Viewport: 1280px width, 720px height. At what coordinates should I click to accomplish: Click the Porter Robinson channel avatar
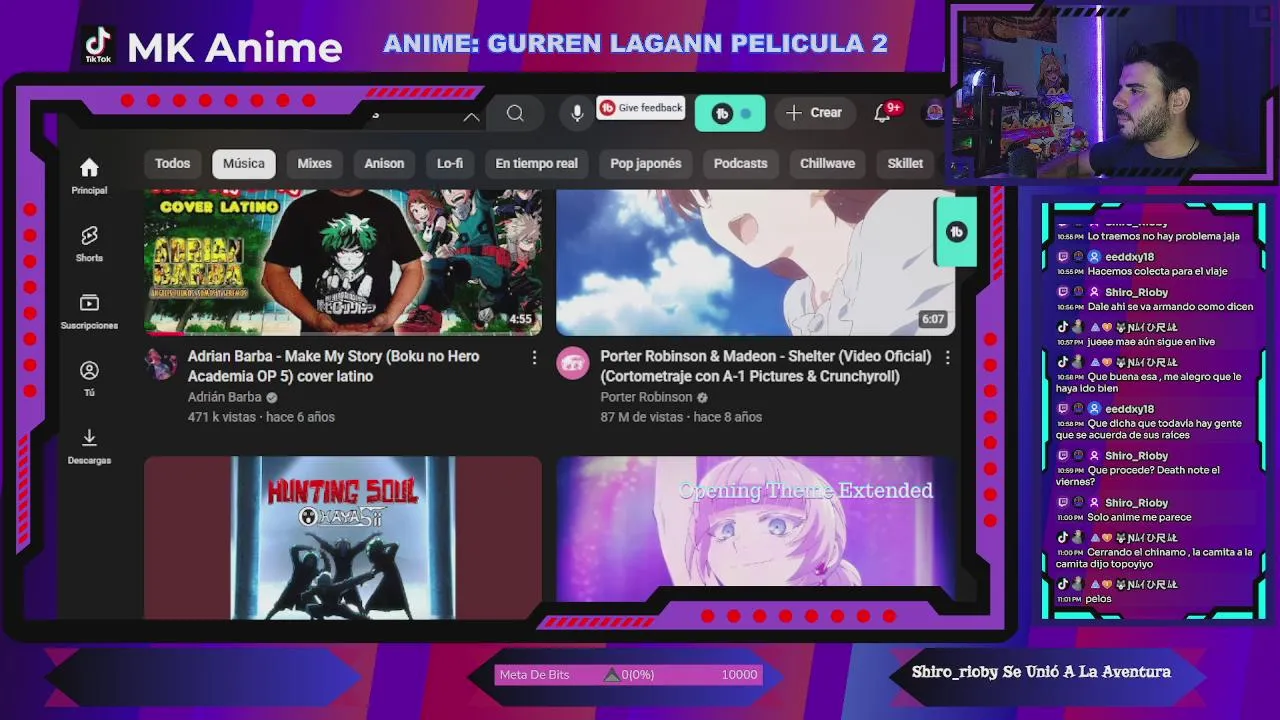573,364
